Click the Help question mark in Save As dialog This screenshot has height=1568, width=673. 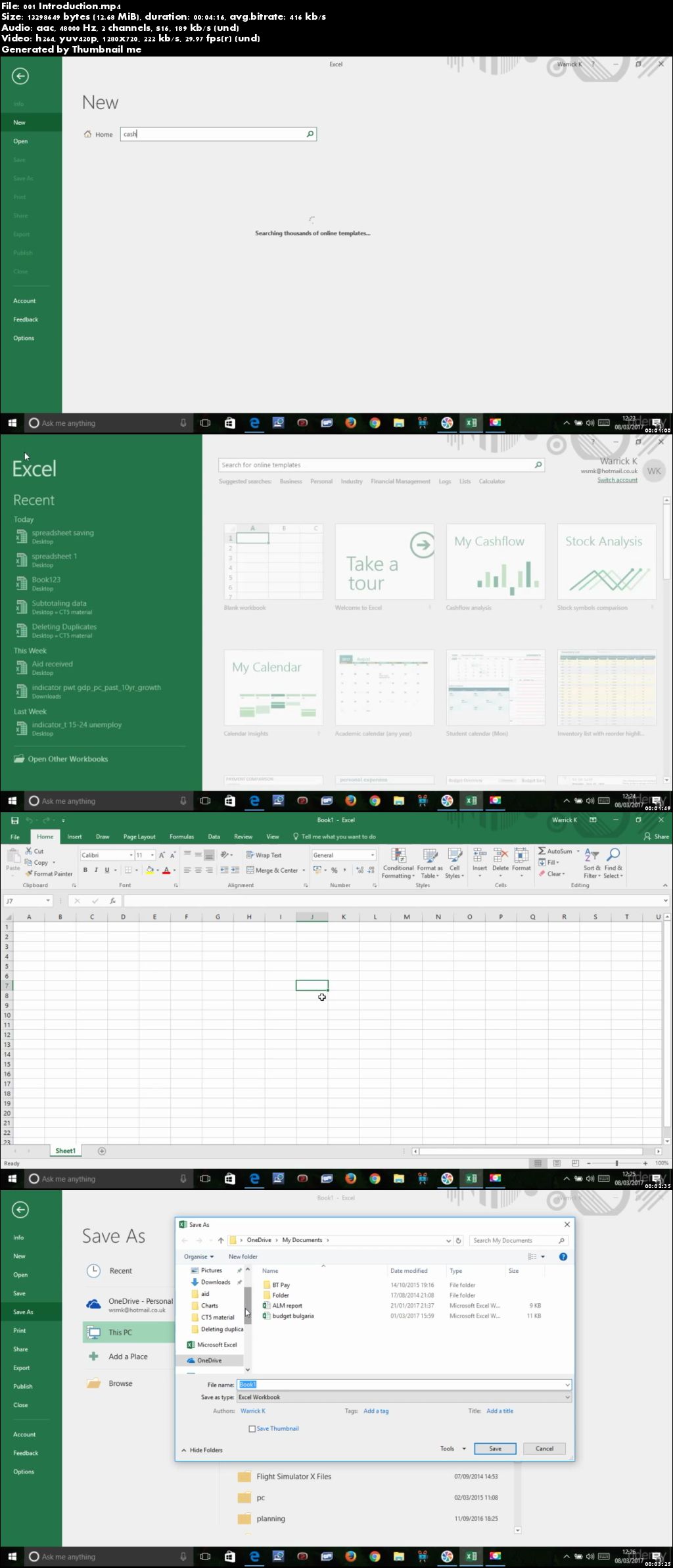point(563,1257)
